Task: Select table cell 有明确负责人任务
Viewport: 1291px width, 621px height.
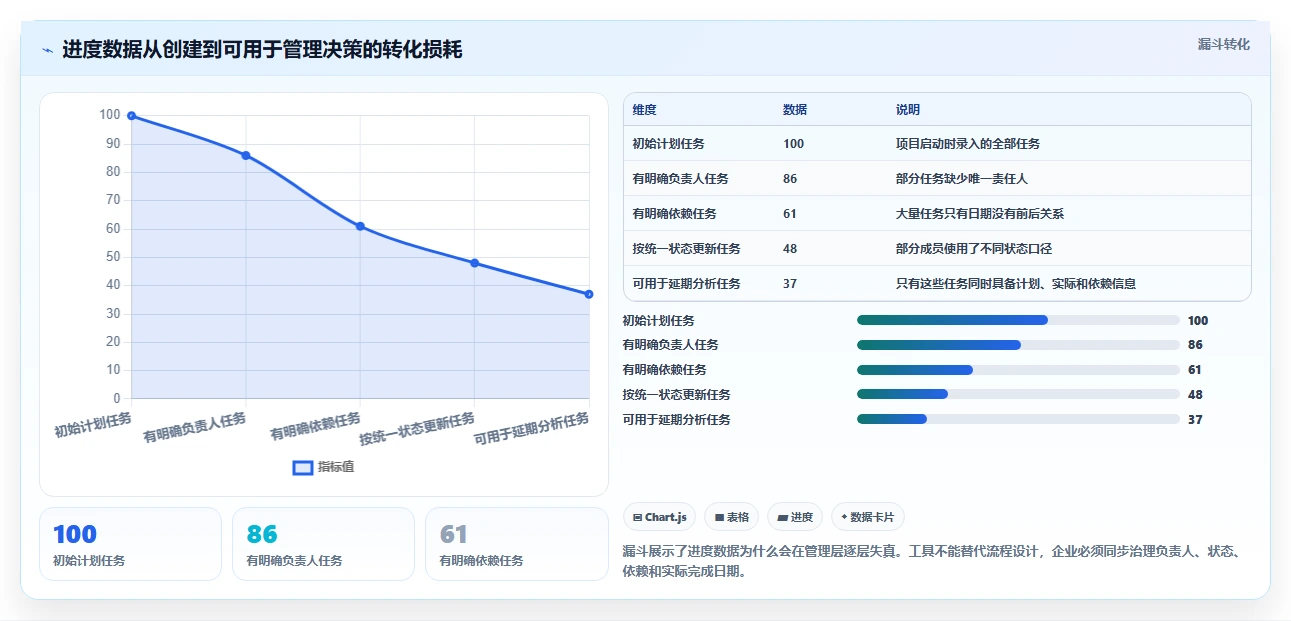Action: [x=680, y=179]
